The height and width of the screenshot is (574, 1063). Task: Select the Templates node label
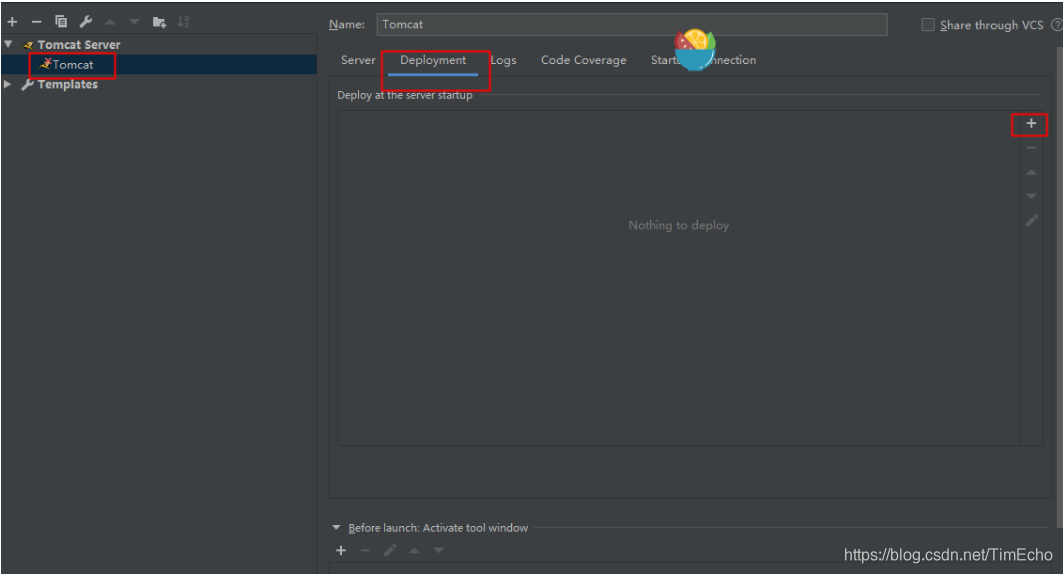67,84
